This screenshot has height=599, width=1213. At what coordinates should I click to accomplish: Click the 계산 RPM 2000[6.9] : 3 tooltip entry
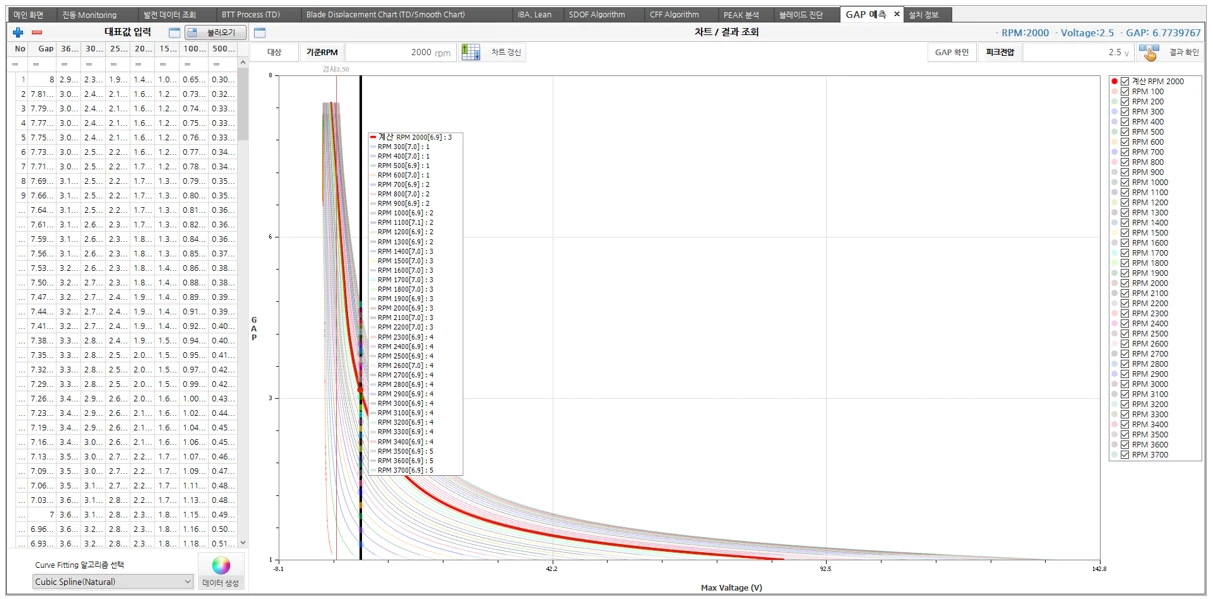click(411, 137)
